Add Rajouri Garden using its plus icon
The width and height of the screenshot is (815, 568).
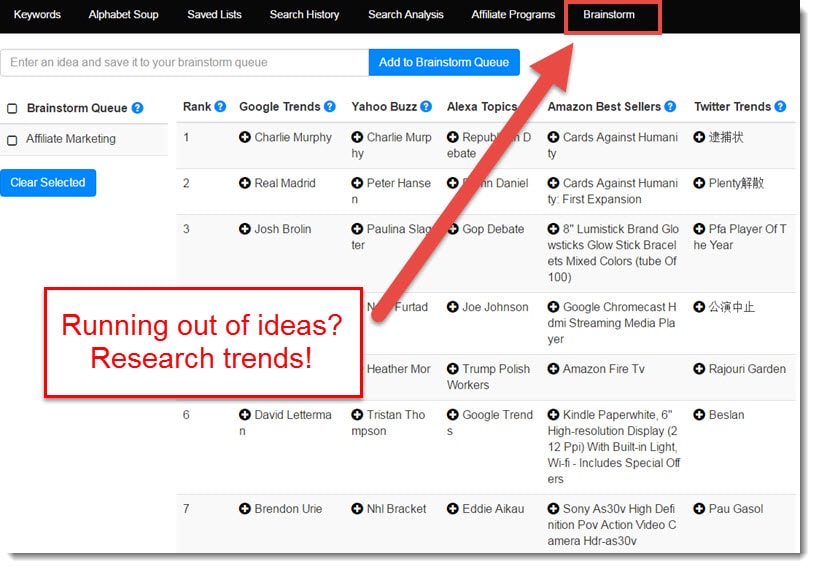point(699,368)
